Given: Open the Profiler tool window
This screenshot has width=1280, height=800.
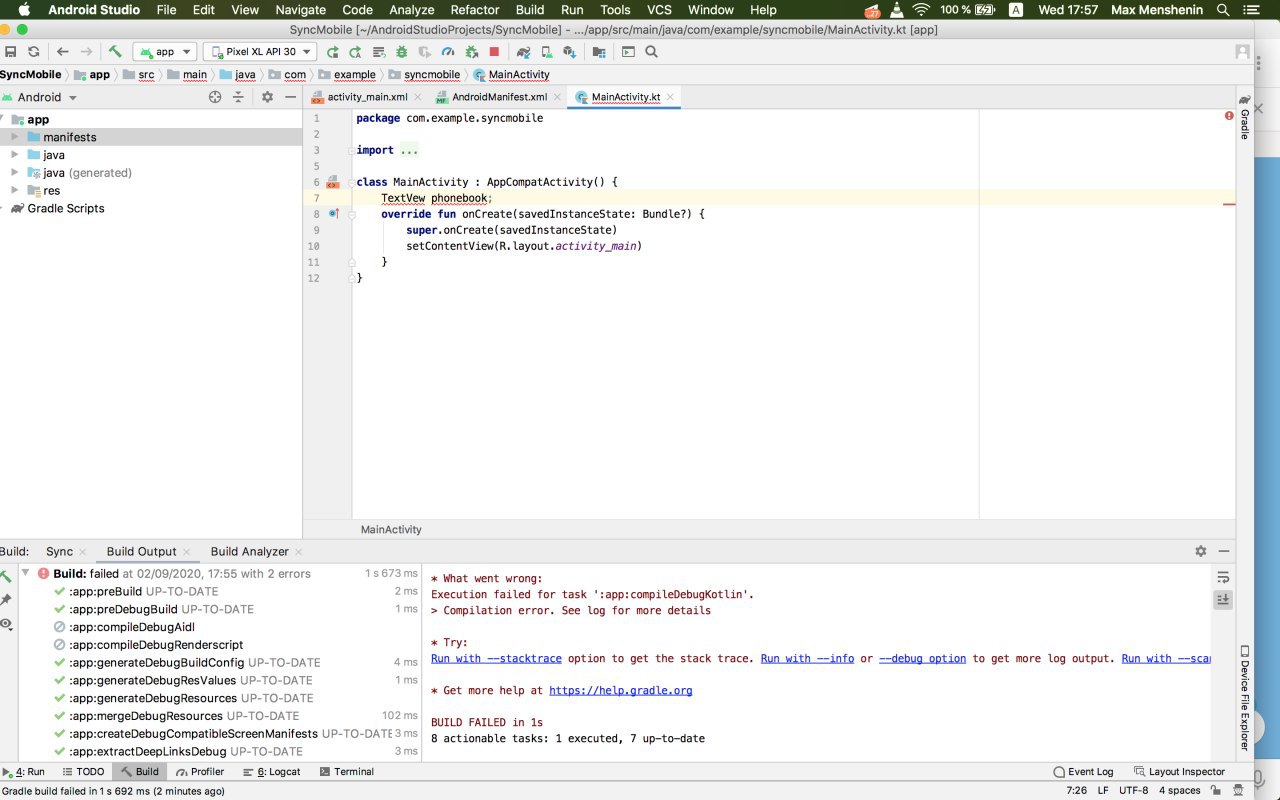Looking at the screenshot, I should [x=200, y=772].
